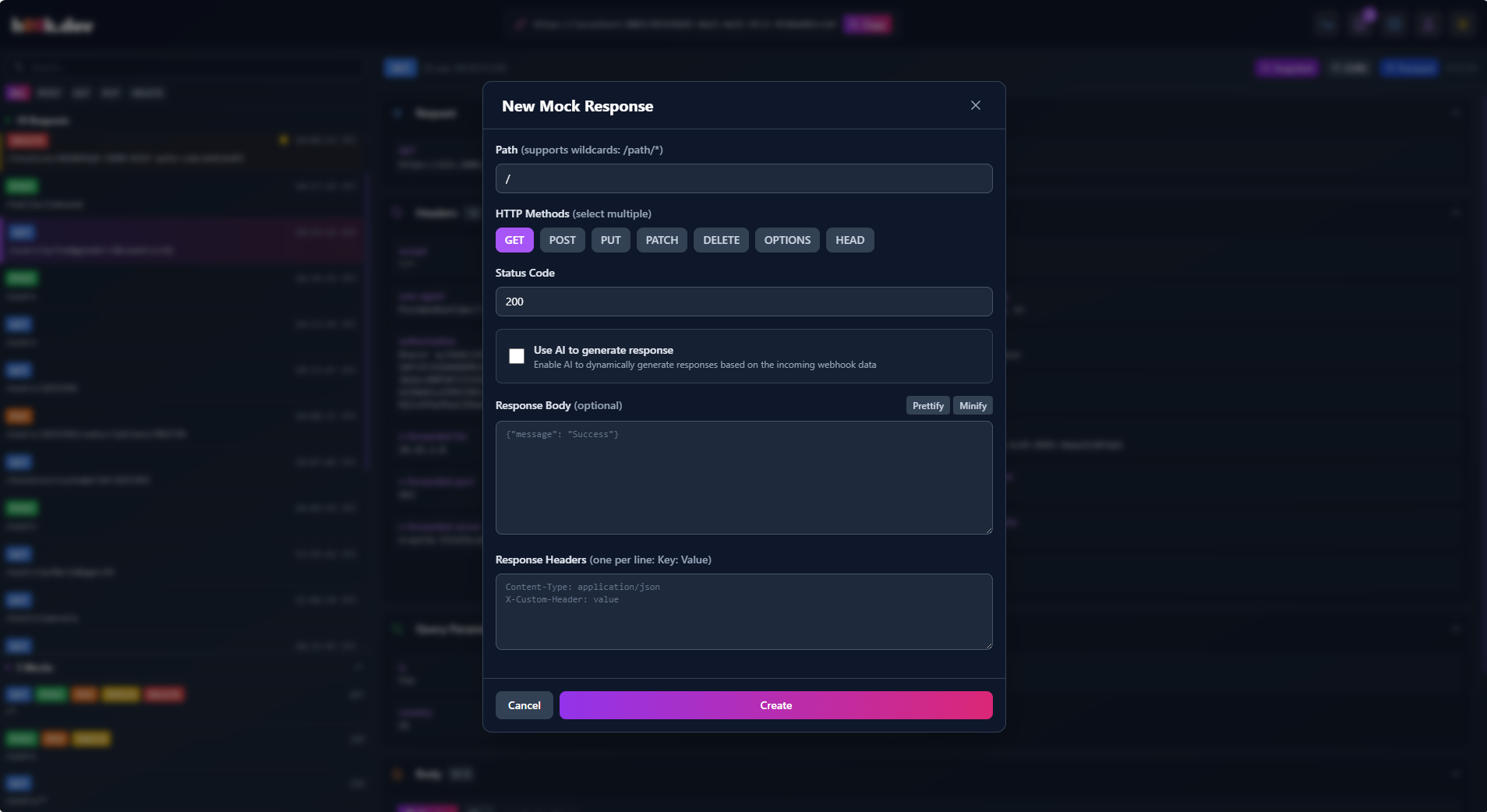Screen dimensions: 1487x812
Task: Click the Path input field
Action: pyautogui.click(x=743, y=178)
